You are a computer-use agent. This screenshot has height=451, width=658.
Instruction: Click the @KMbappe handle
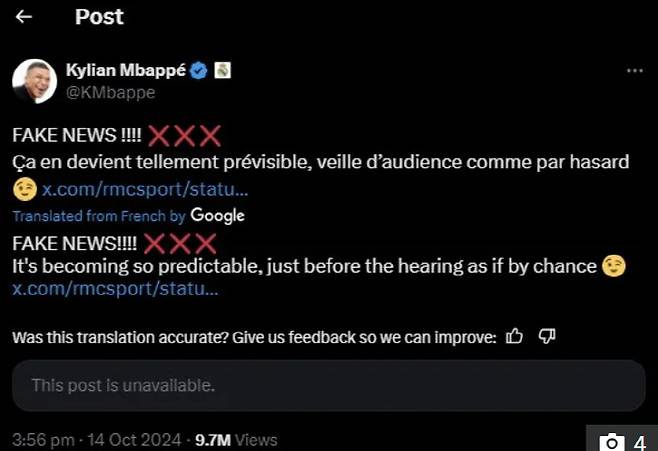[110, 92]
